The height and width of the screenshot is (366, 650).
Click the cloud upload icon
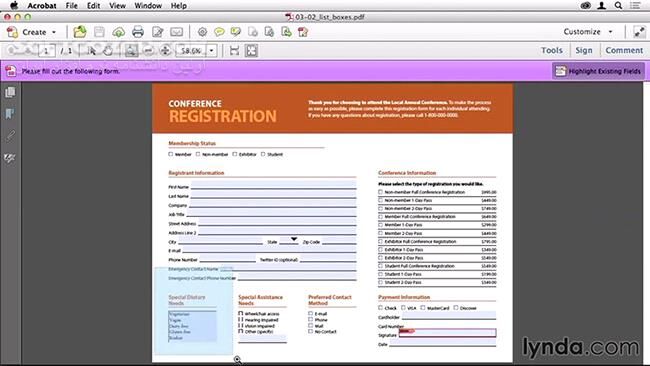[x=119, y=32]
